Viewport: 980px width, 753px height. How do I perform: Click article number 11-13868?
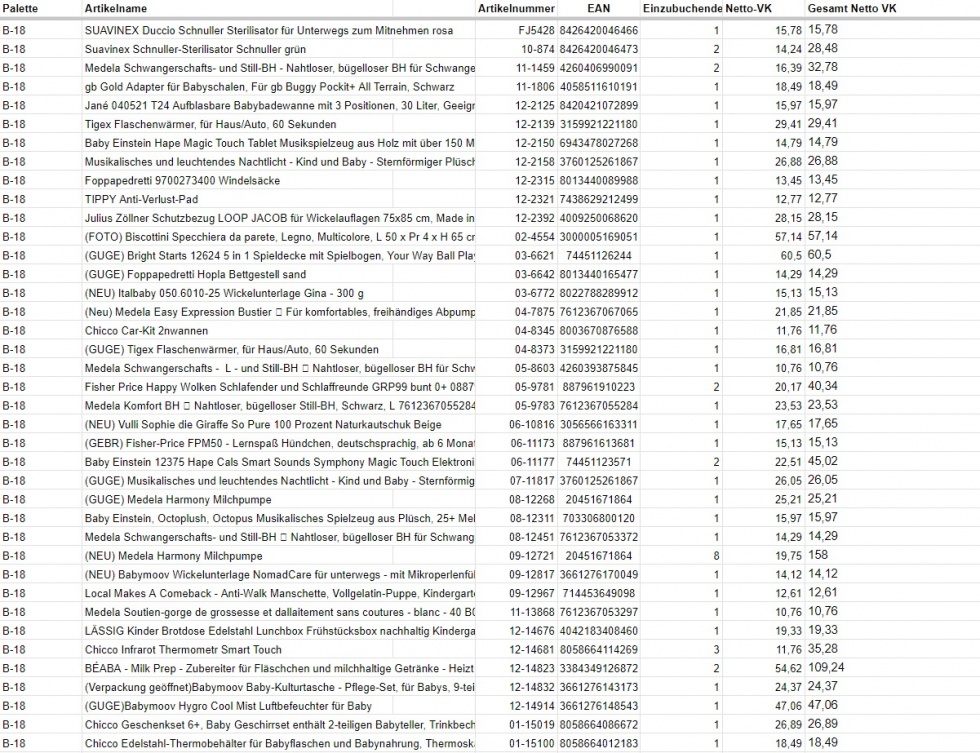pos(532,611)
